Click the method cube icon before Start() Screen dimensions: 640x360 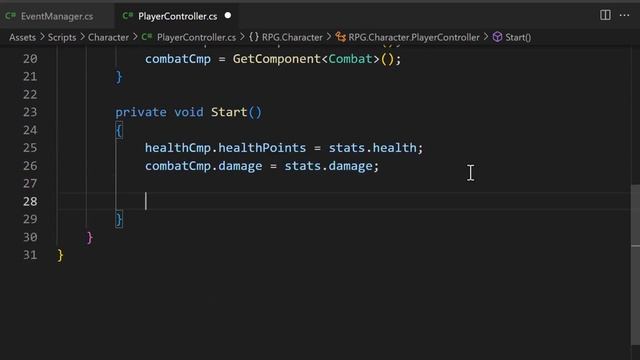pos(497,37)
